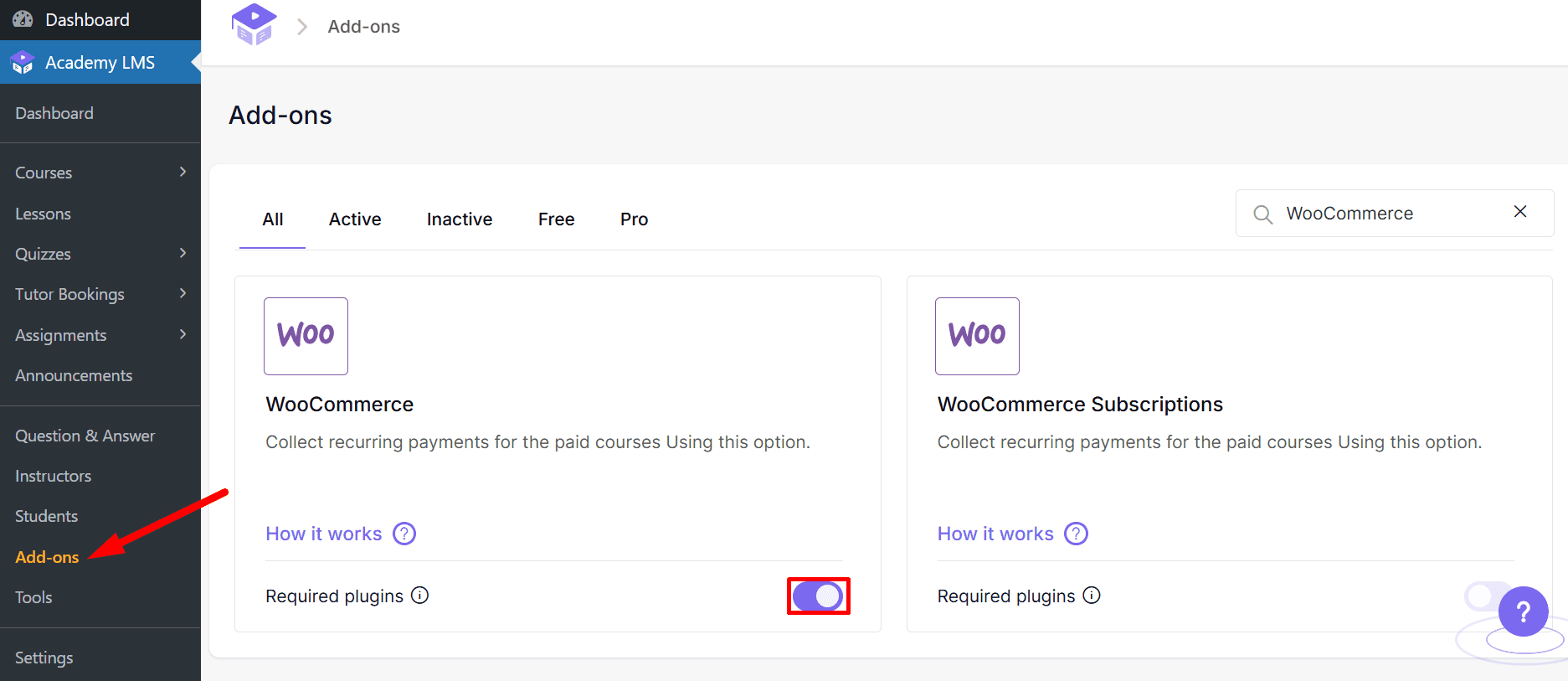Expand the Courses submenu arrow
The width and height of the screenshot is (1568, 681).
pyautogui.click(x=183, y=172)
